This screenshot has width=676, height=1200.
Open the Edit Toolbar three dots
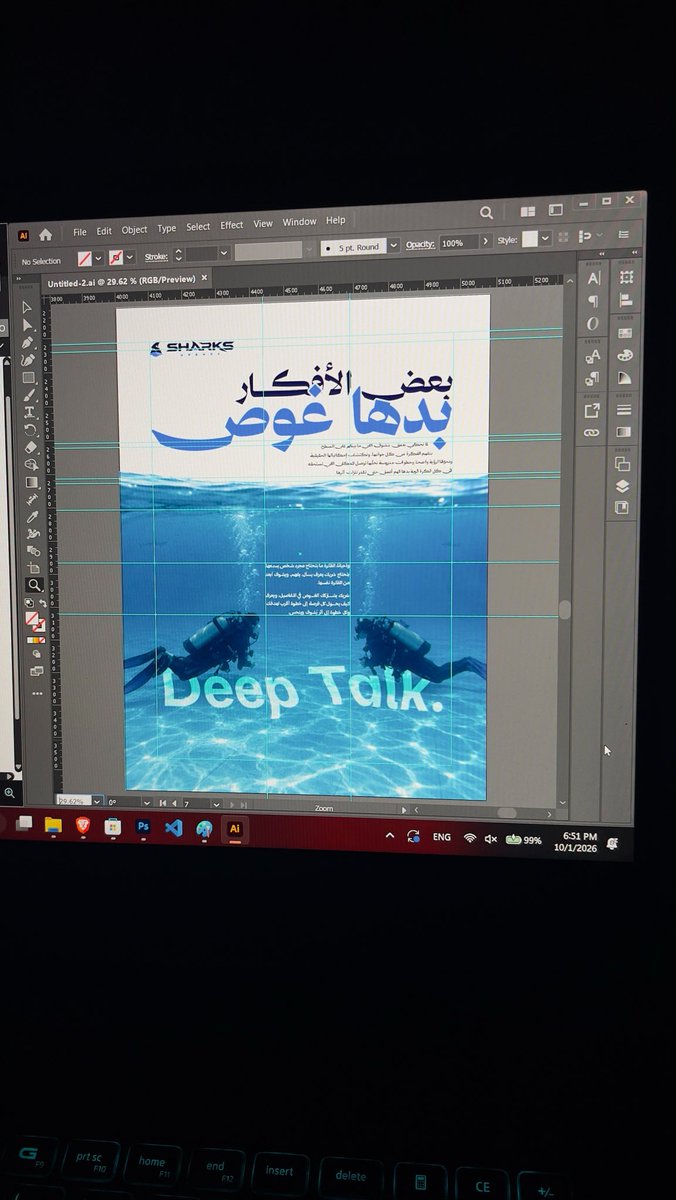[37, 693]
